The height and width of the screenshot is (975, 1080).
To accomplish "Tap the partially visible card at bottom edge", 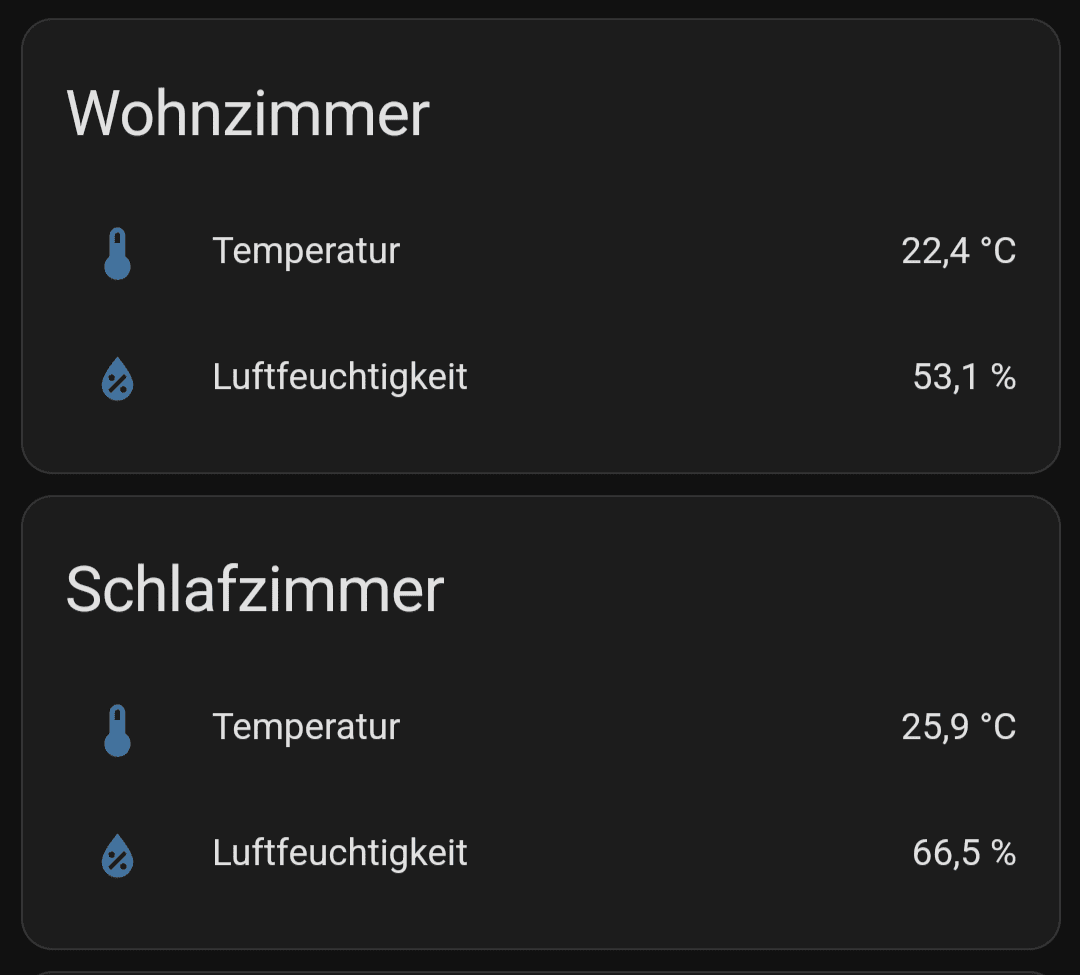I will pyautogui.click(x=540, y=971).
